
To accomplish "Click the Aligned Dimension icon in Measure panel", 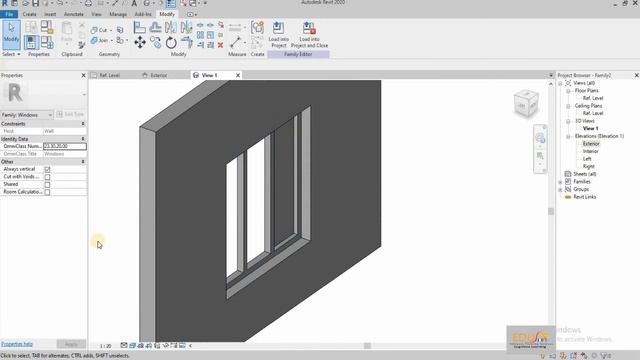I will click(x=235, y=27).
